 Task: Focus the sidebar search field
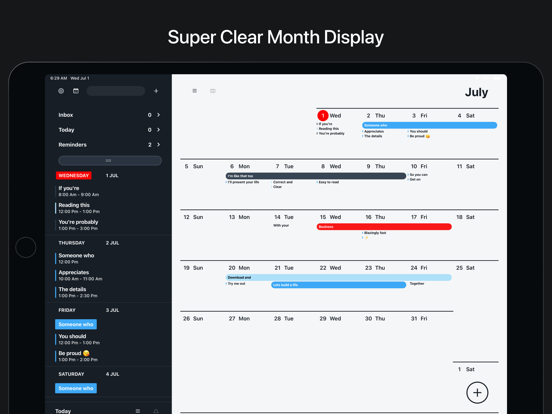116,91
